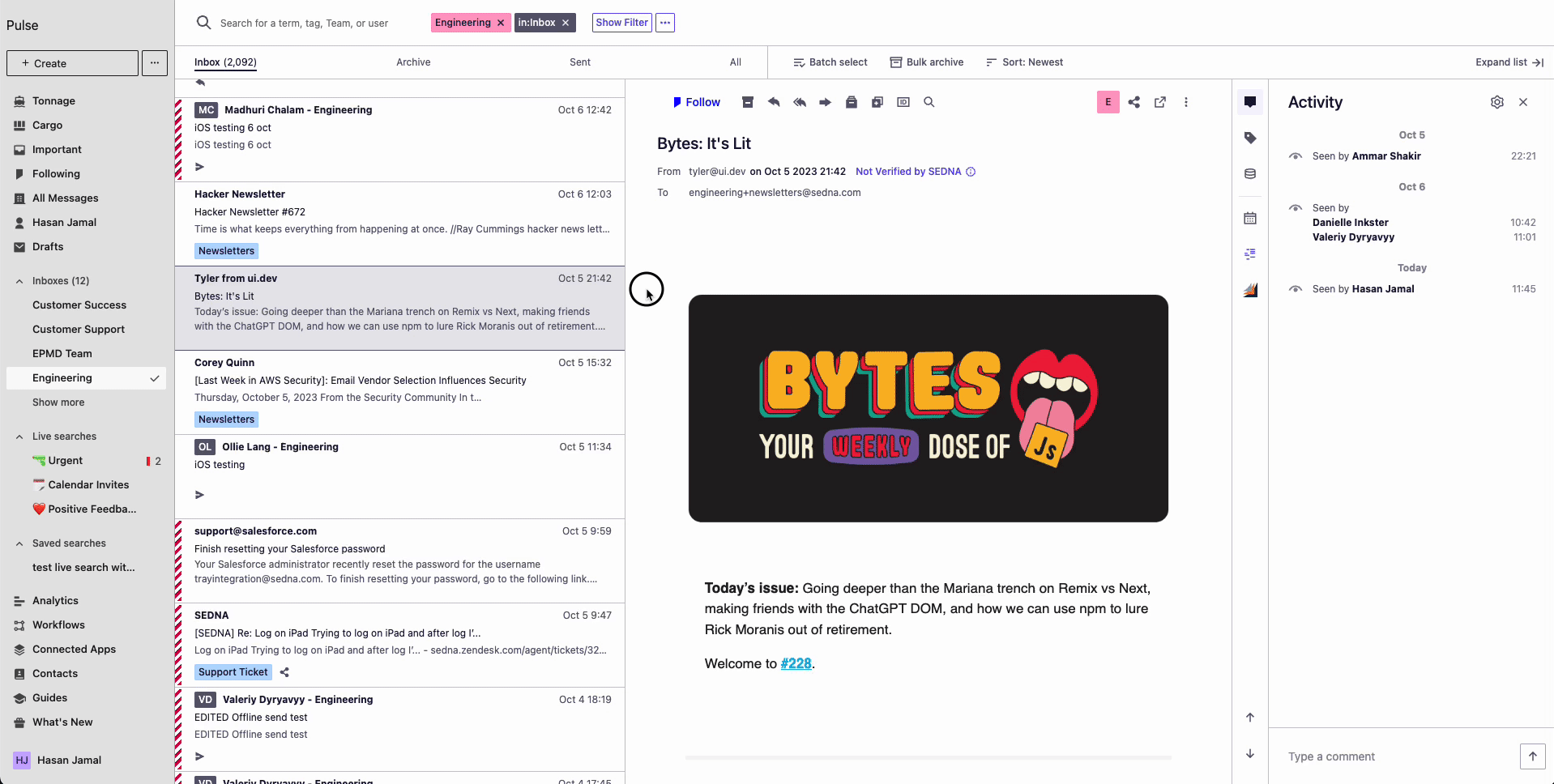Click the briefcase icon in message toolbar

[x=852, y=102]
